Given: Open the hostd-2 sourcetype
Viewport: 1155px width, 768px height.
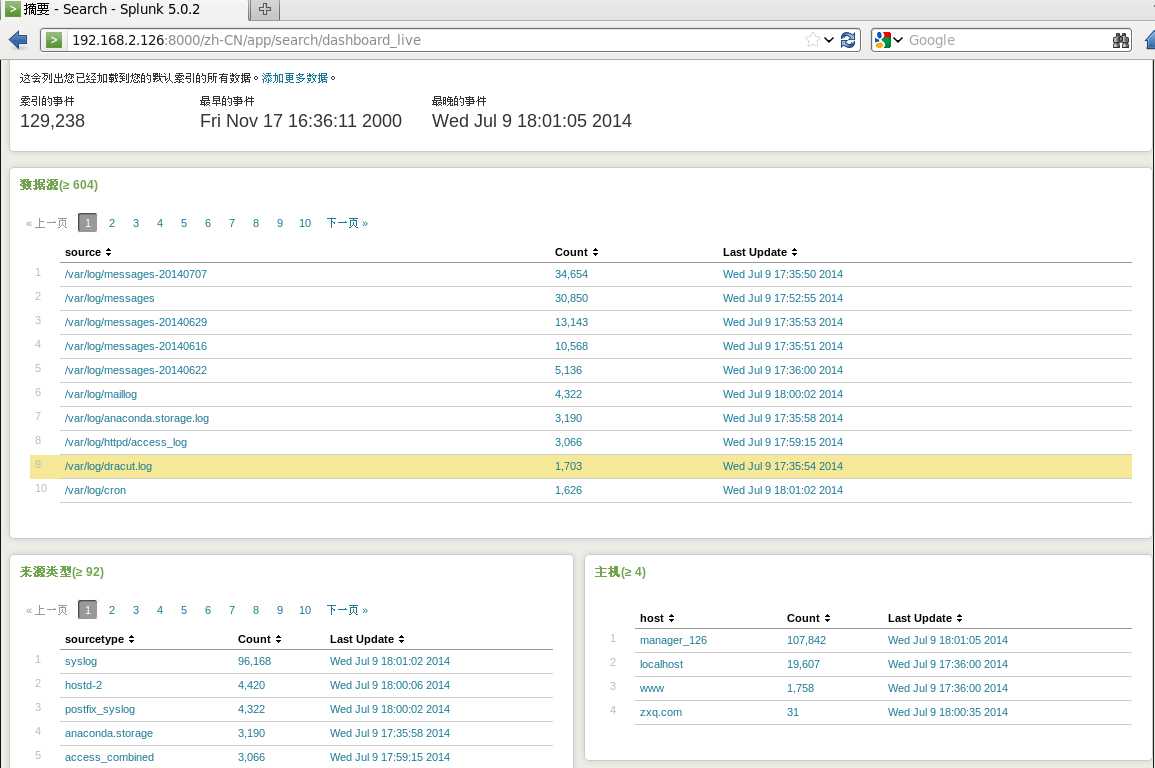Looking at the screenshot, I should [x=83, y=685].
